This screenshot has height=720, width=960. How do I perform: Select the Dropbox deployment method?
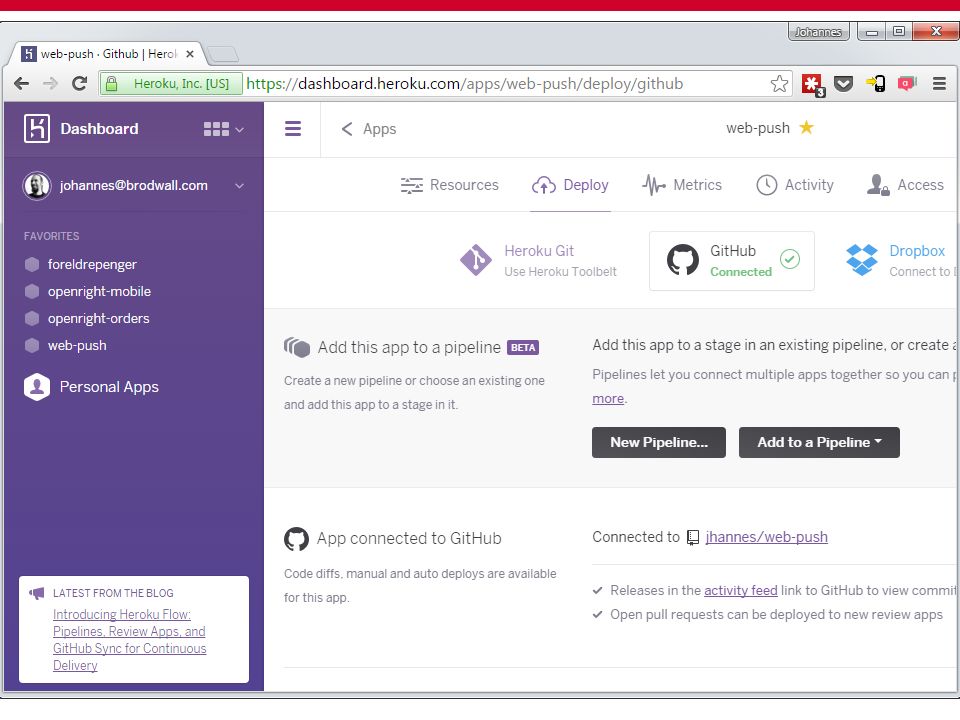[x=900, y=261]
